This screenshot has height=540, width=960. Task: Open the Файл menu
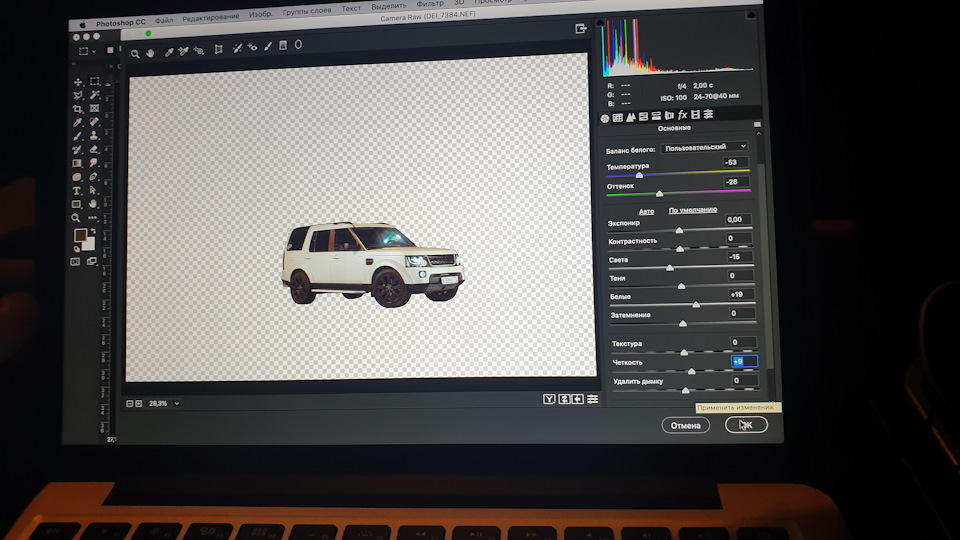click(163, 20)
